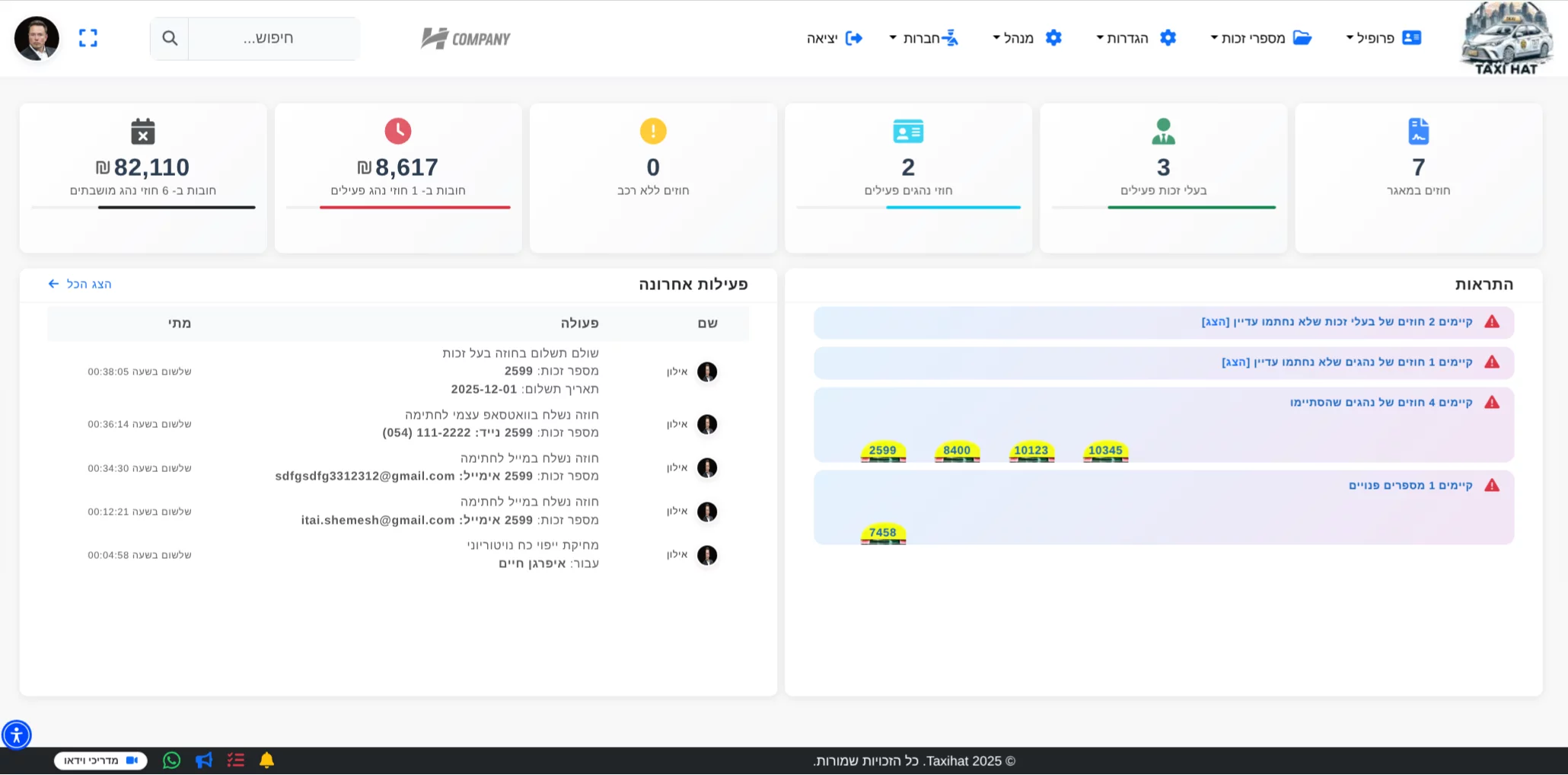The width and height of the screenshot is (1568, 775).
Task: Click the Taxi Hat logo
Action: 1506,38
